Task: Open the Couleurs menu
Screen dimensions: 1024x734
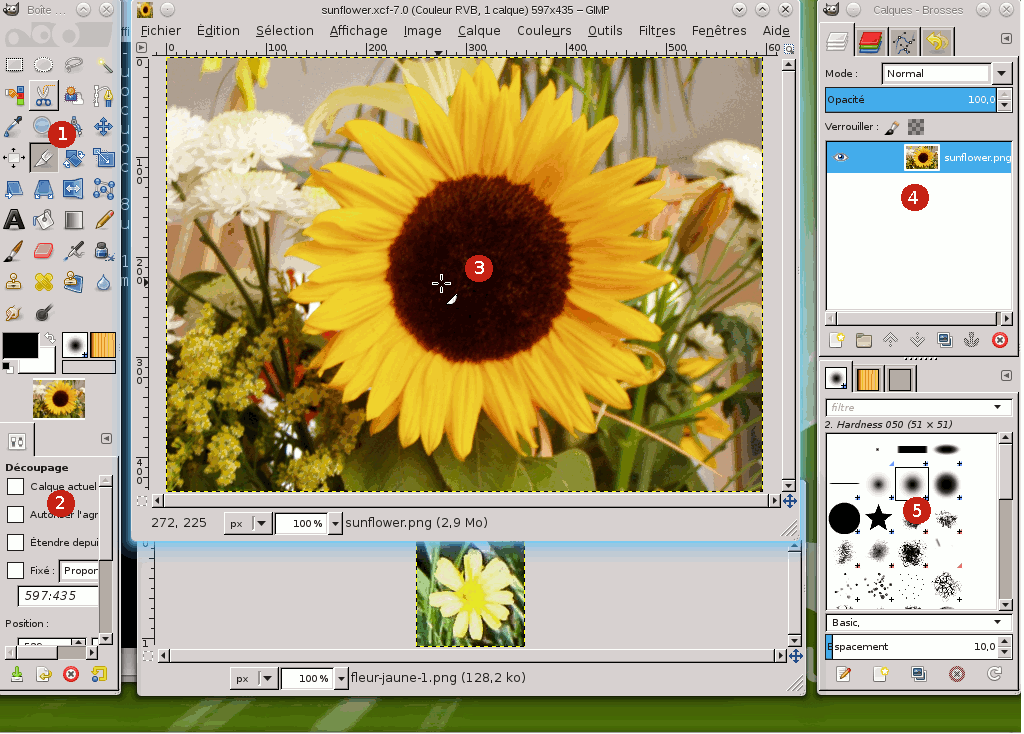Action: [544, 30]
